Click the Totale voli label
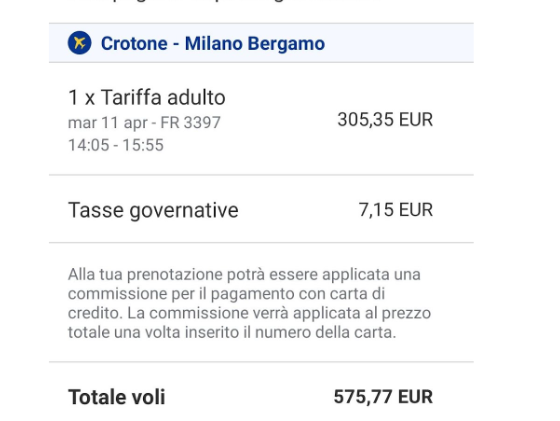Viewport: 560px width, 421px height. 116,397
